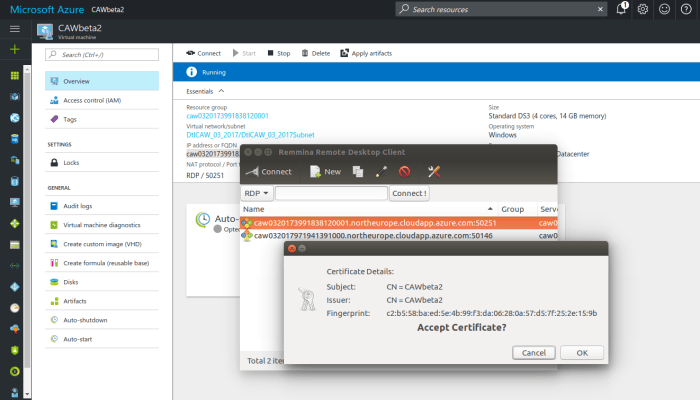Click the Start button in Azure toolbar
The width and height of the screenshot is (700, 400).
pyautogui.click(x=244, y=53)
